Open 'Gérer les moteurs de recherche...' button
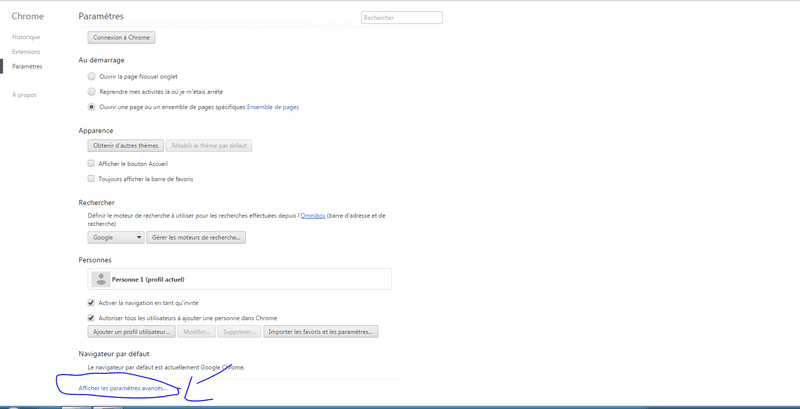The height and width of the screenshot is (409, 800). pyautogui.click(x=196, y=238)
